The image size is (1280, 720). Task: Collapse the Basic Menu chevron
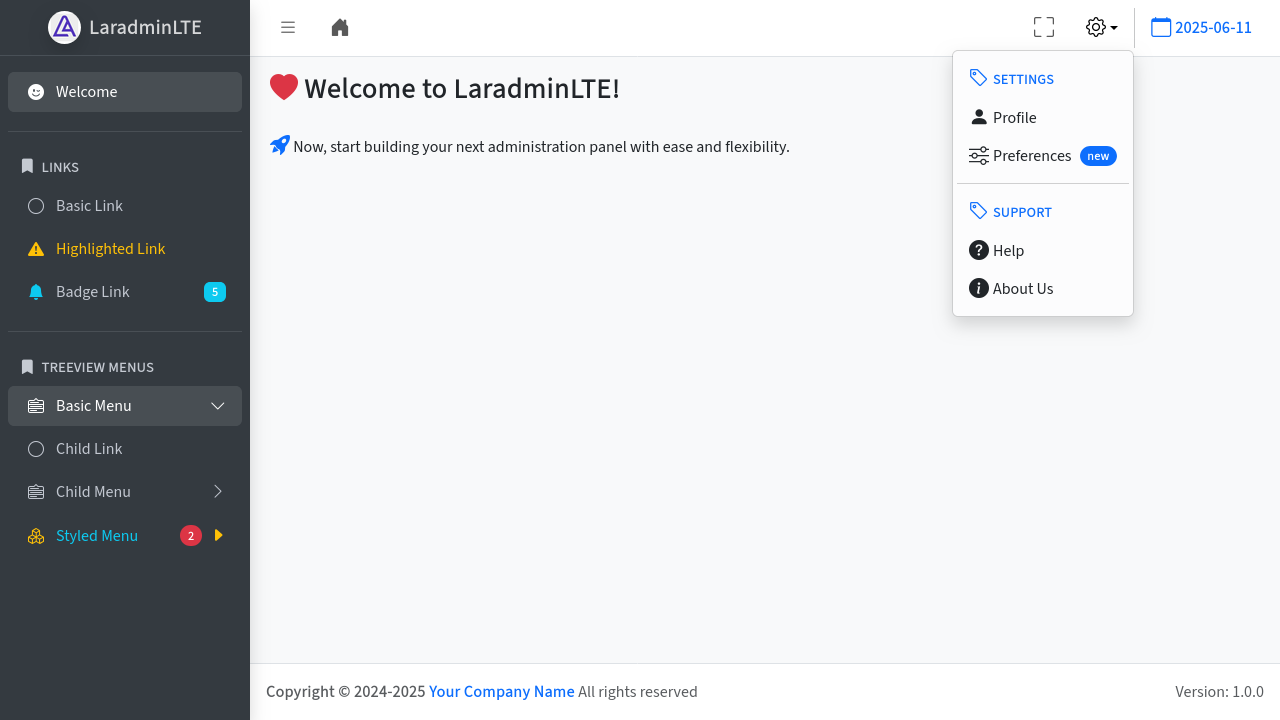(218, 406)
